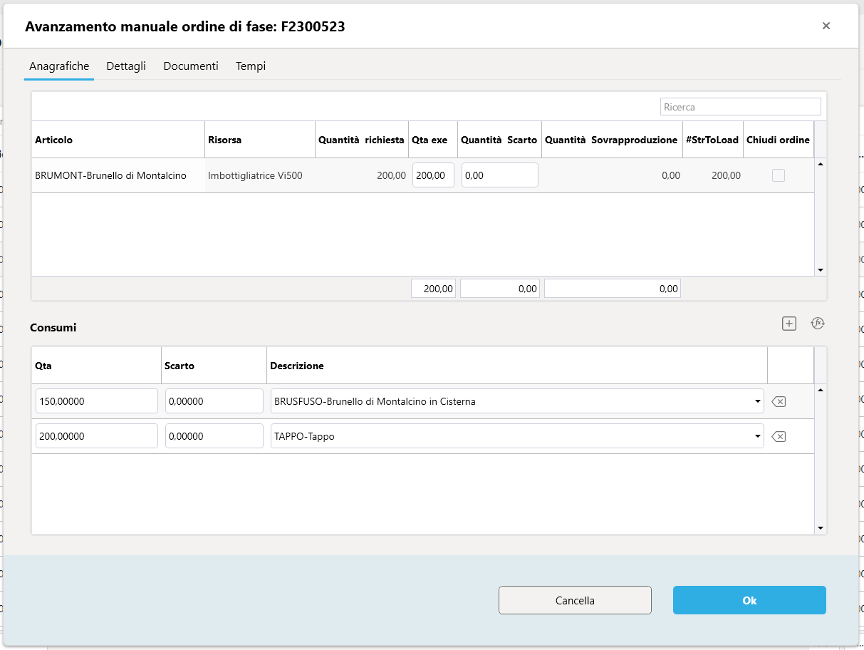Select the Imbottigliatrice Vi500 resource cell
This screenshot has height=650, width=864.
coord(260,176)
